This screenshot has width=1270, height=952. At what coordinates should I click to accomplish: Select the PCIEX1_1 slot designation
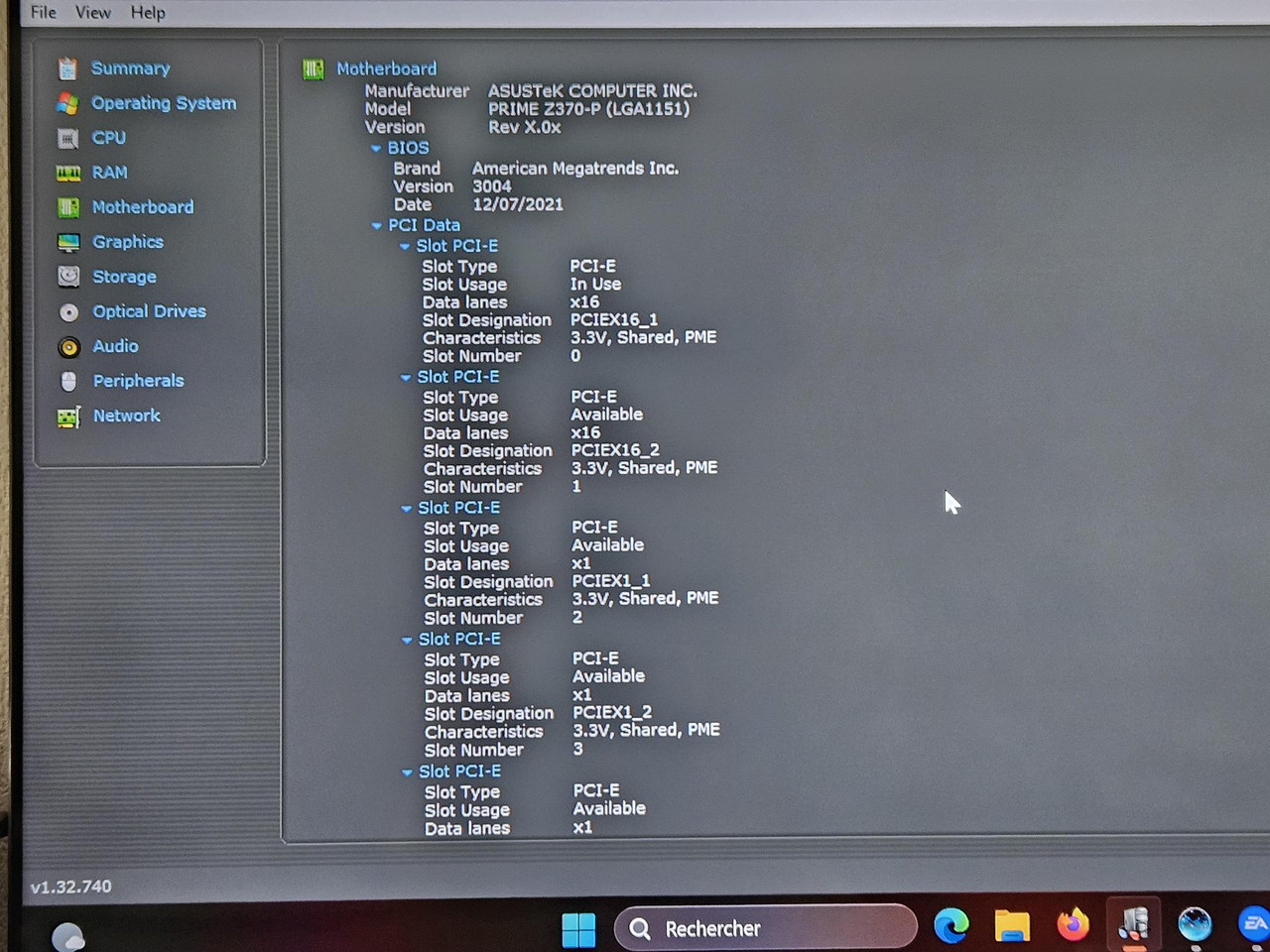pyautogui.click(x=611, y=581)
